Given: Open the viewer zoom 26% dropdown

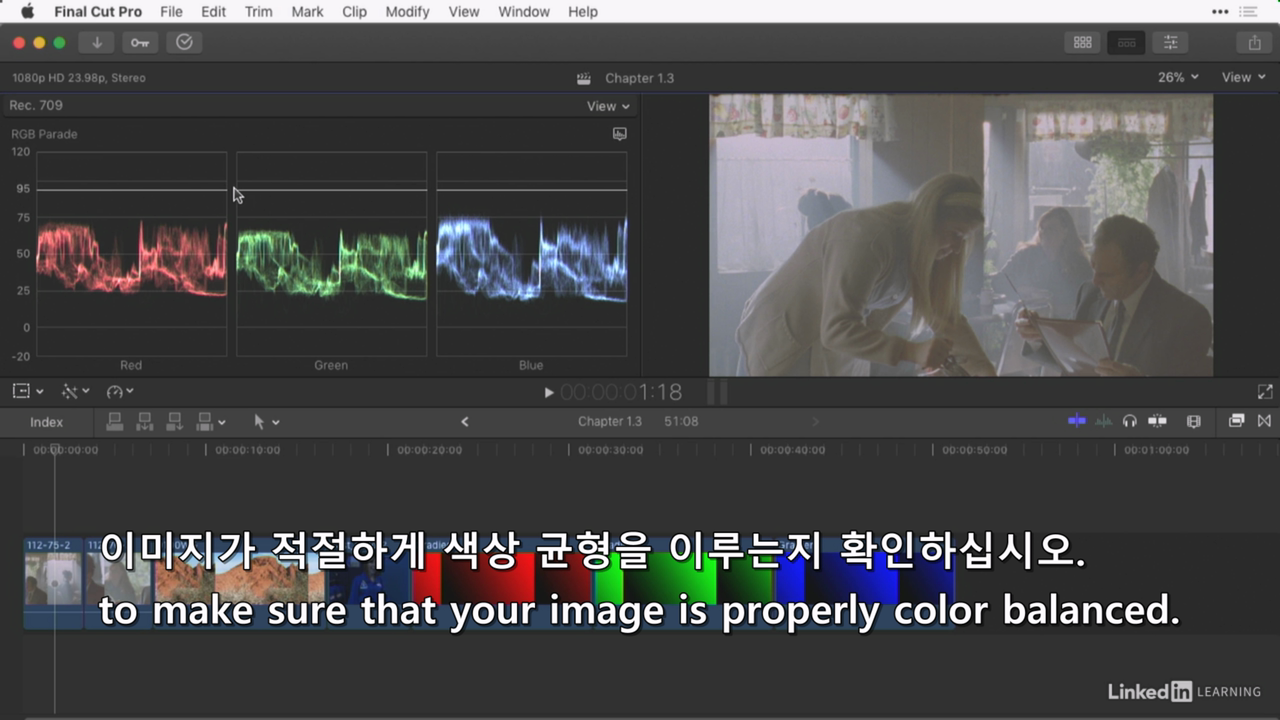Looking at the screenshot, I should (1178, 77).
